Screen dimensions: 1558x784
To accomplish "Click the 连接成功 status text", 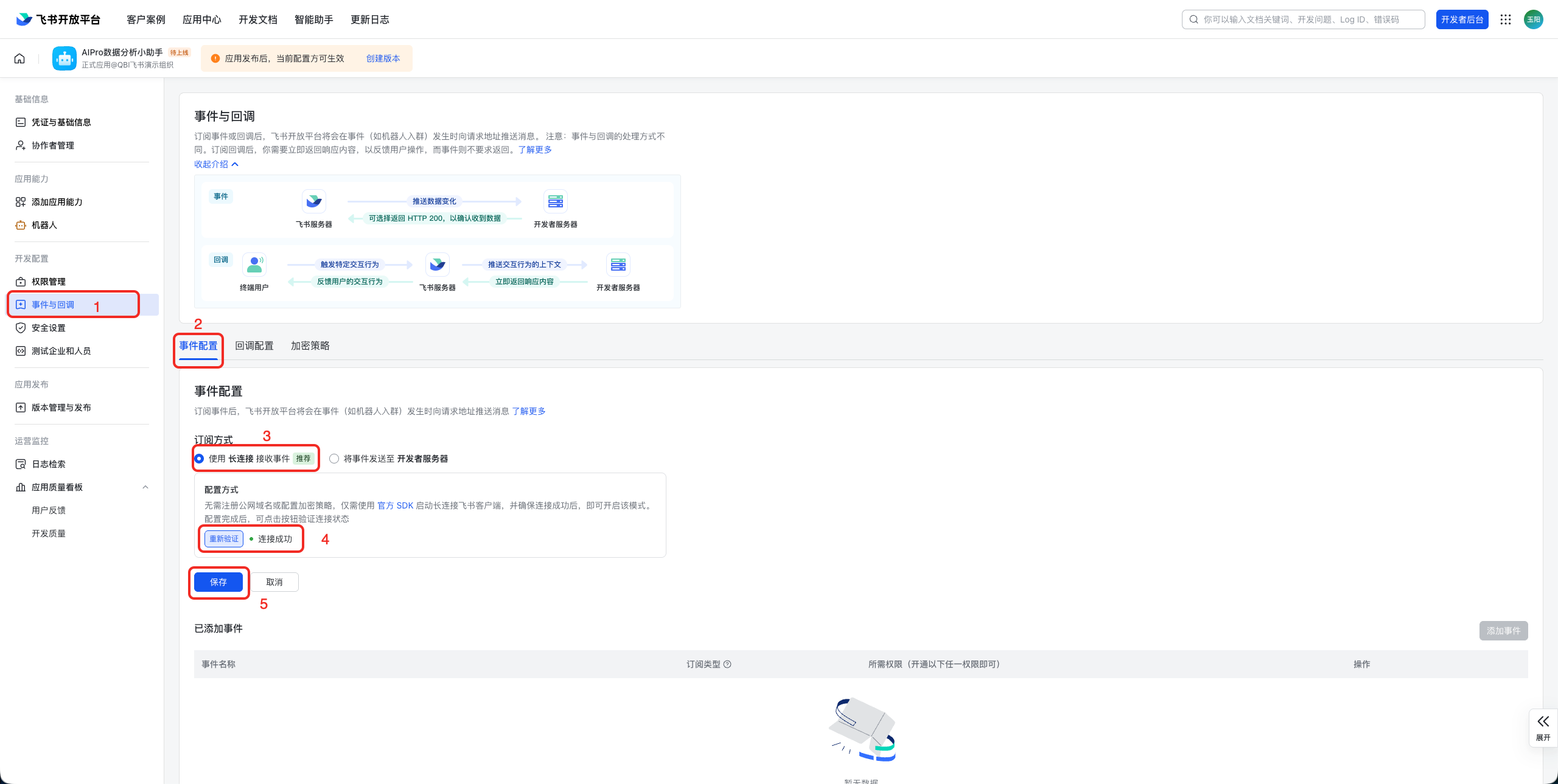I will coord(275,539).
